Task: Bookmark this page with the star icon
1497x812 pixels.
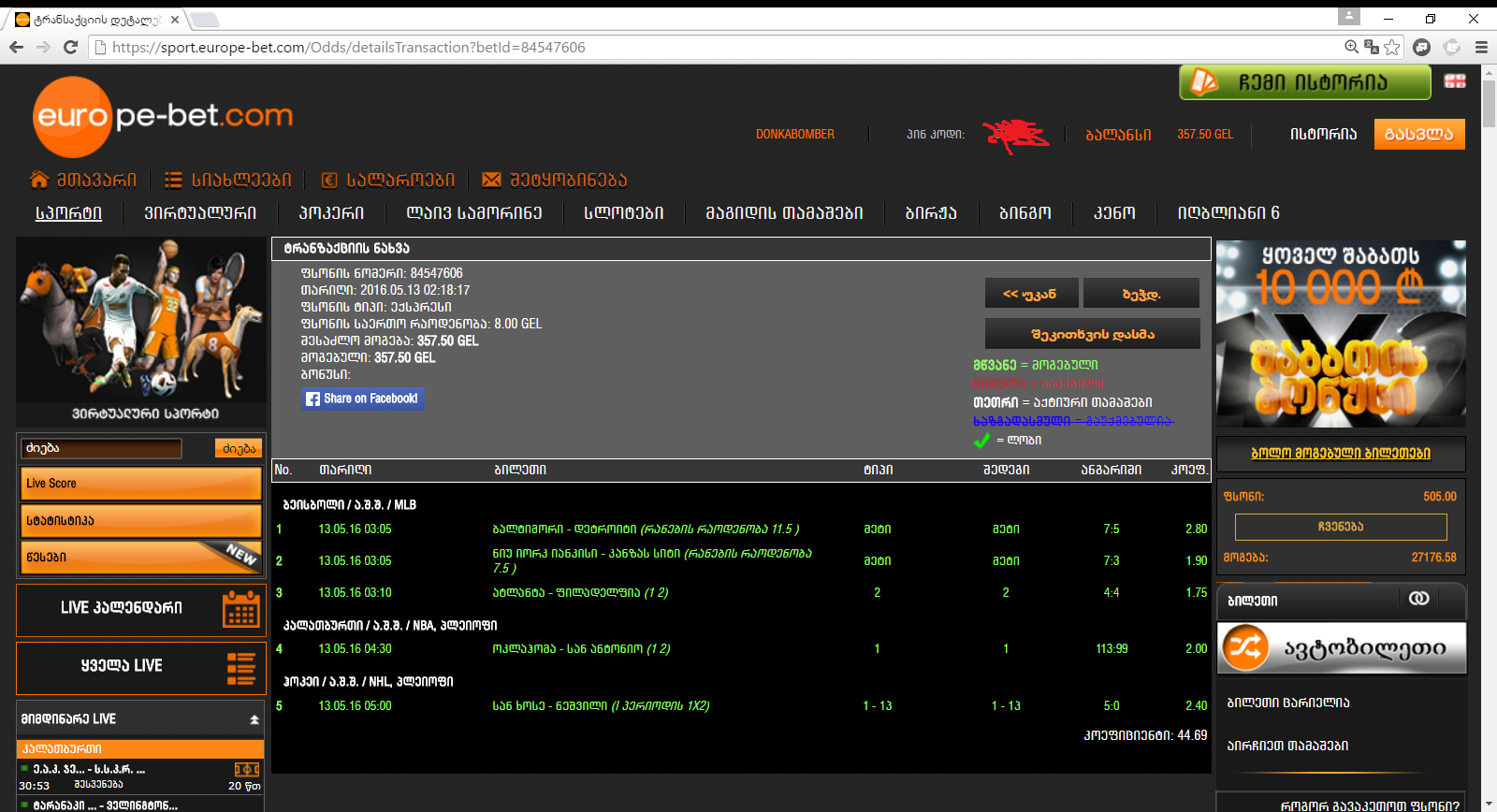Action: pos(1392,47)
